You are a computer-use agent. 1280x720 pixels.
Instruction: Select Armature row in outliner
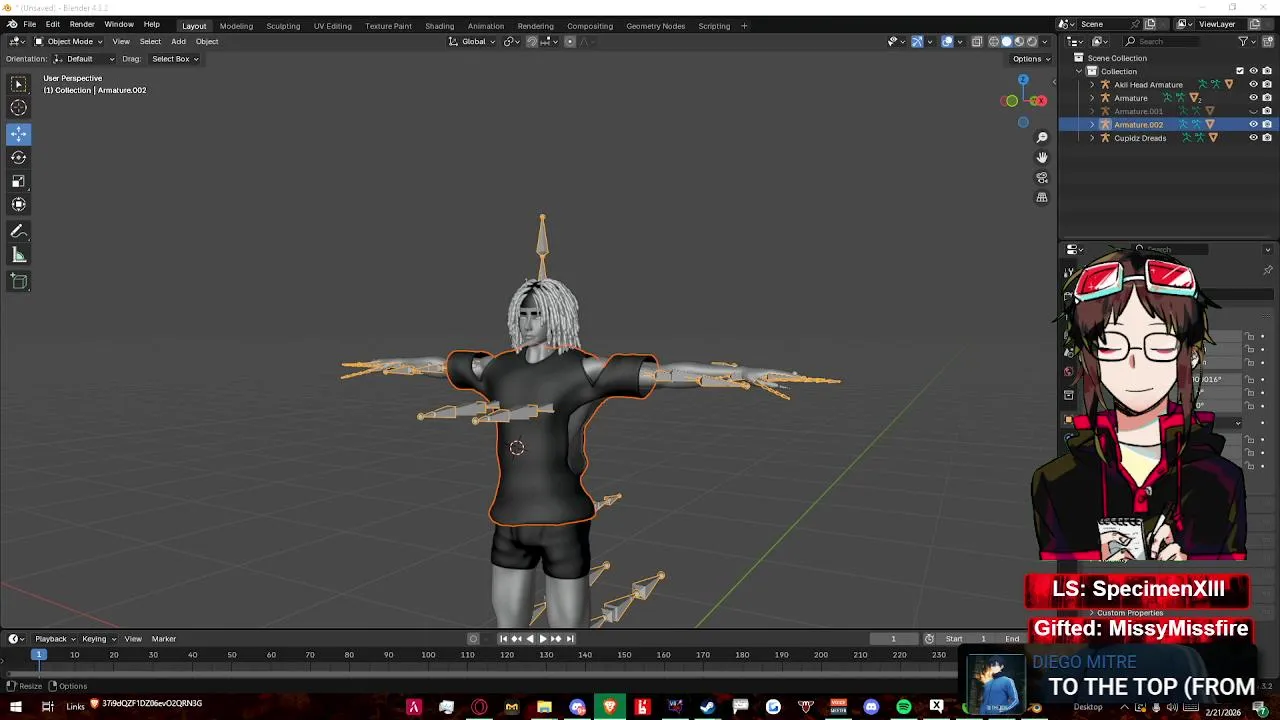[1131, 98]
